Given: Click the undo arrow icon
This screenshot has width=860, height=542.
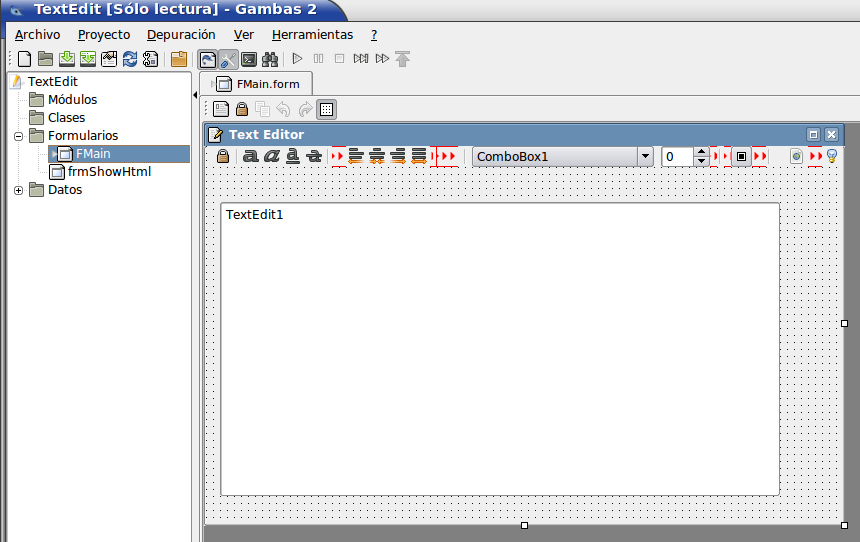Looking at the screenshot, I should pos(284,109).
